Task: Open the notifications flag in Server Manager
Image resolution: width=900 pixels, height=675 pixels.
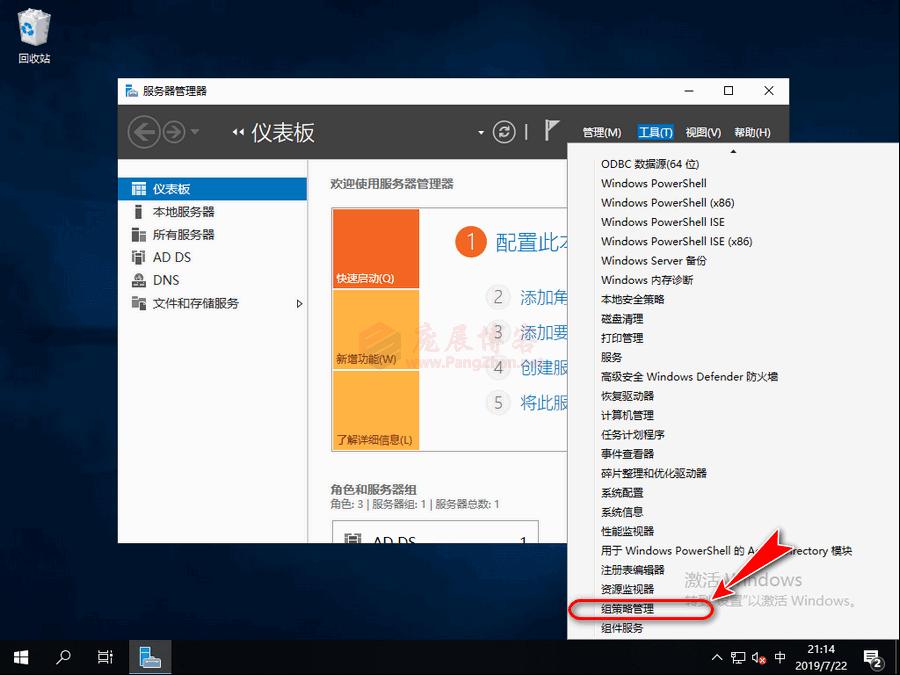Action: [551, 131]
